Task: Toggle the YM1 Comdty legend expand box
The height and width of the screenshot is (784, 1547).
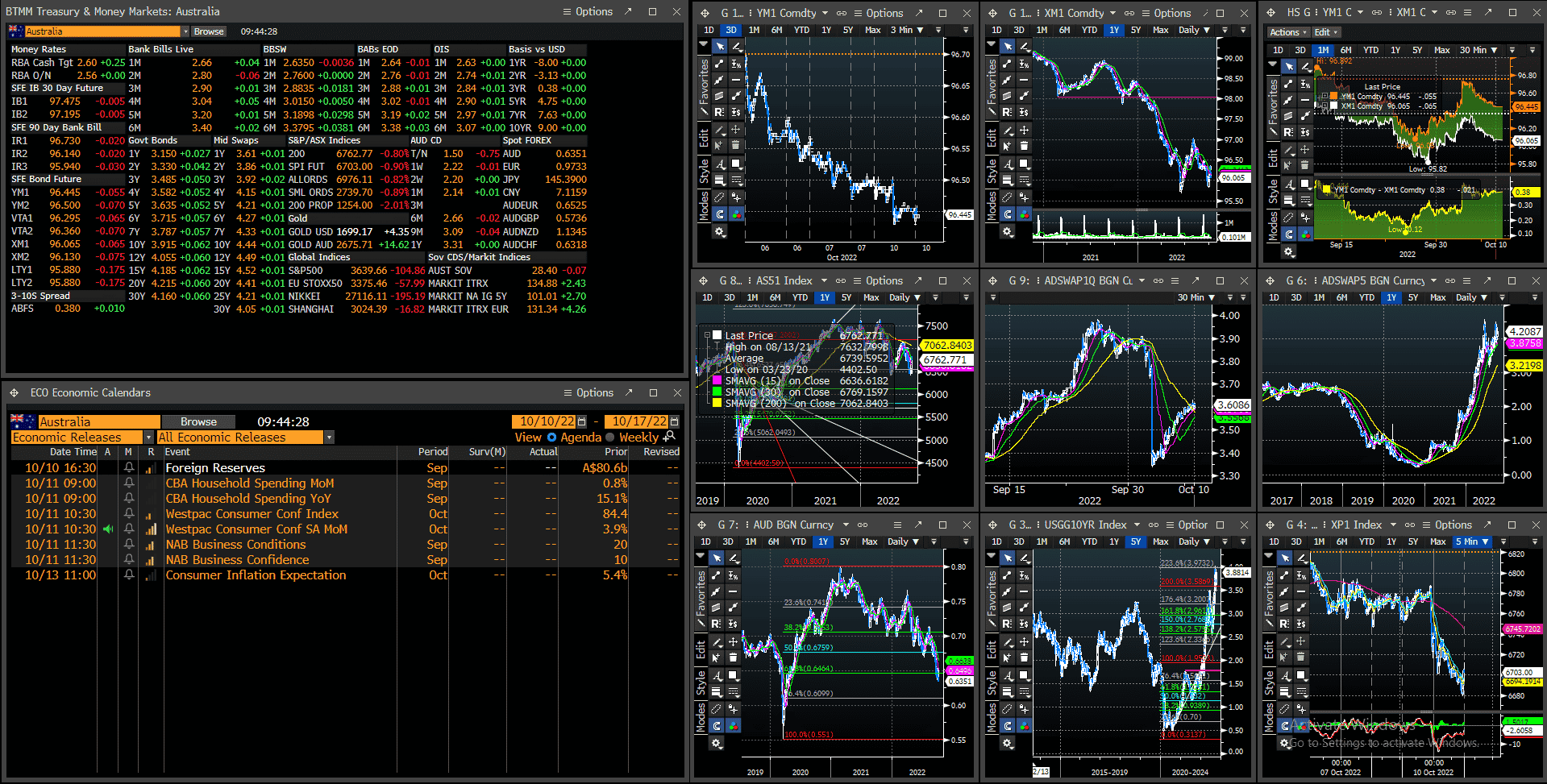Action: point(1324,97)
